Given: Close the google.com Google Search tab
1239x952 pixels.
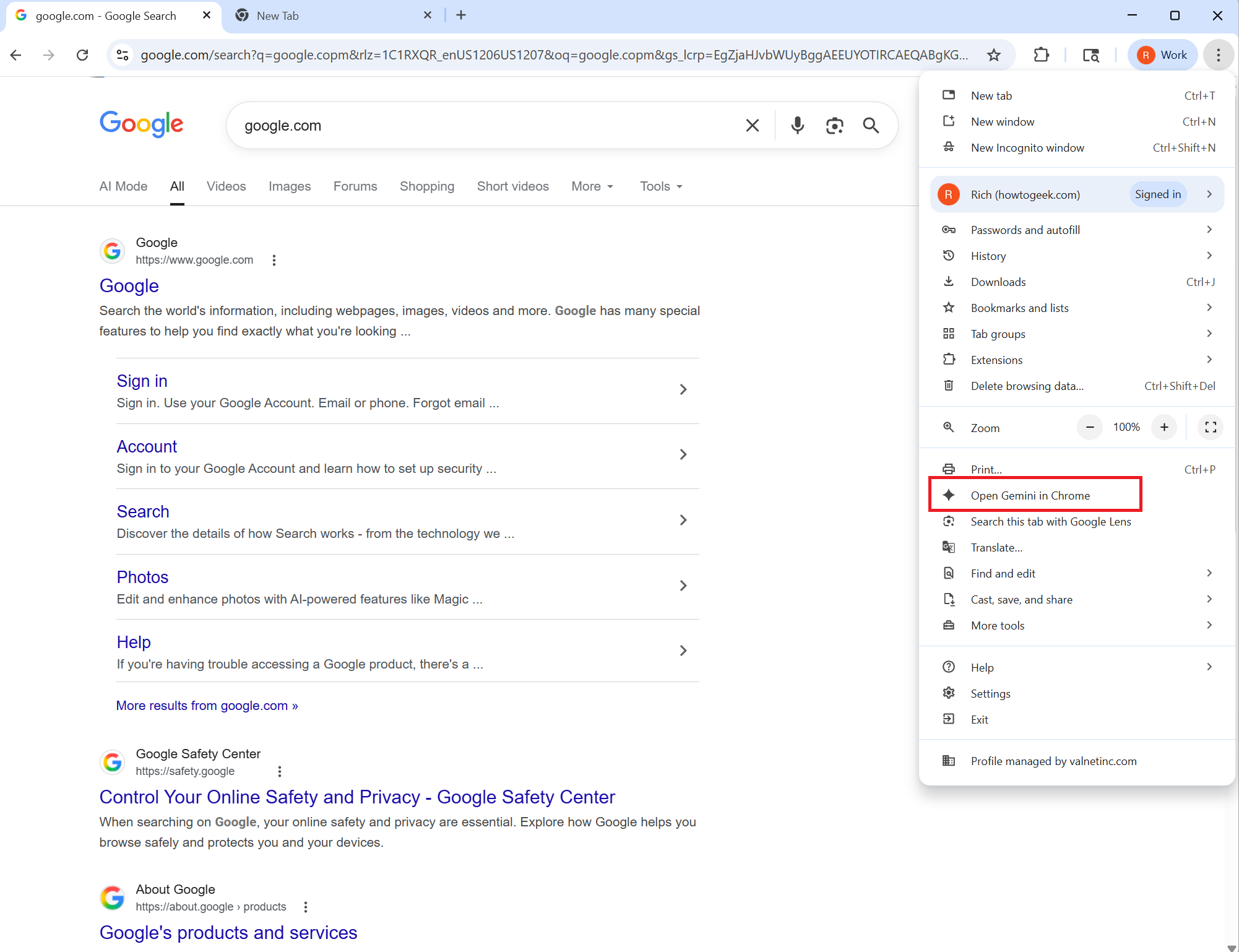Looking at the screenshot, I should (207, 15).
